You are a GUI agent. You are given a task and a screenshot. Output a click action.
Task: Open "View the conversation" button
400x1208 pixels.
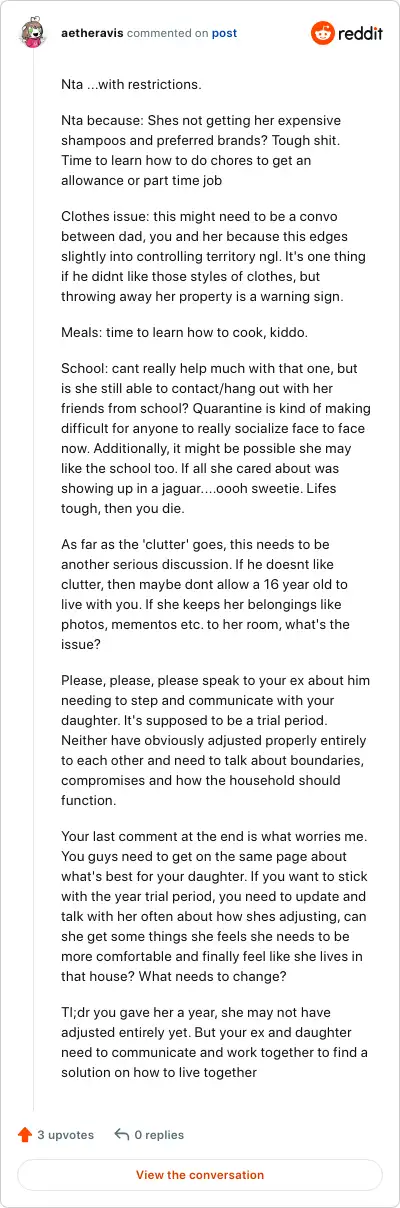pos(200,1175)
